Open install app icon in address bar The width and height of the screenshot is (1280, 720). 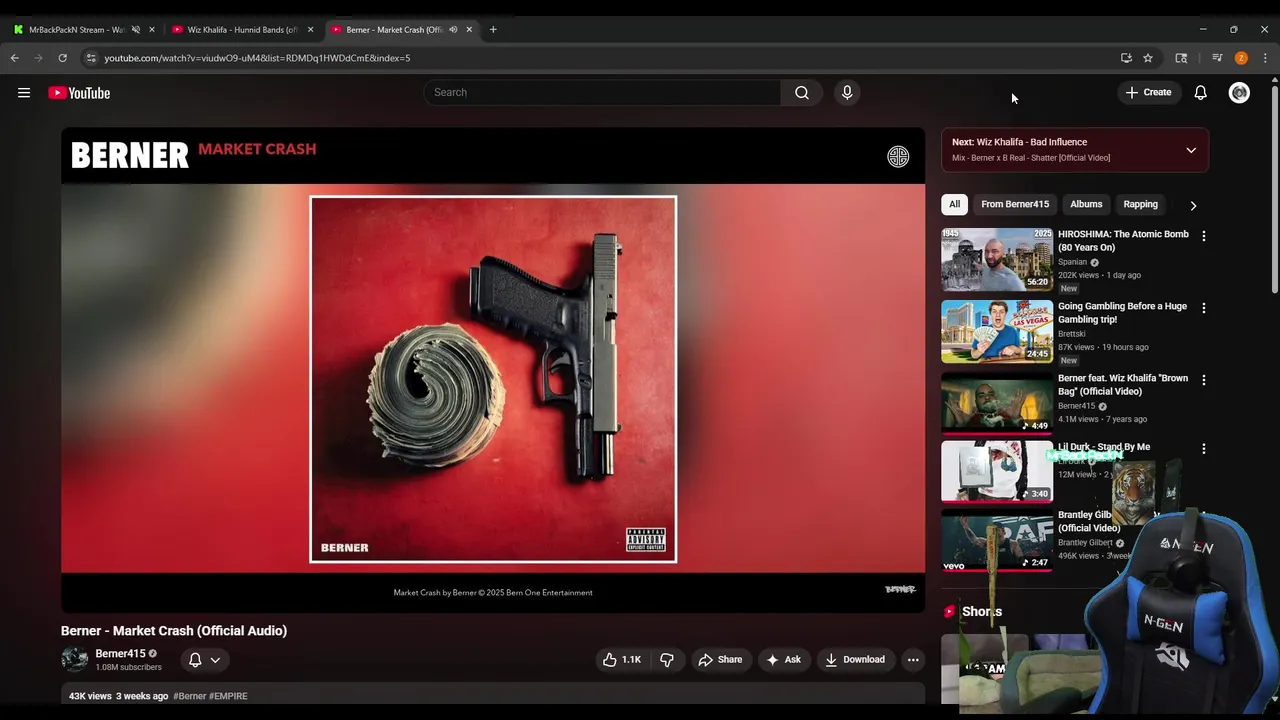pyautogui.click(x=1126, y=58)
